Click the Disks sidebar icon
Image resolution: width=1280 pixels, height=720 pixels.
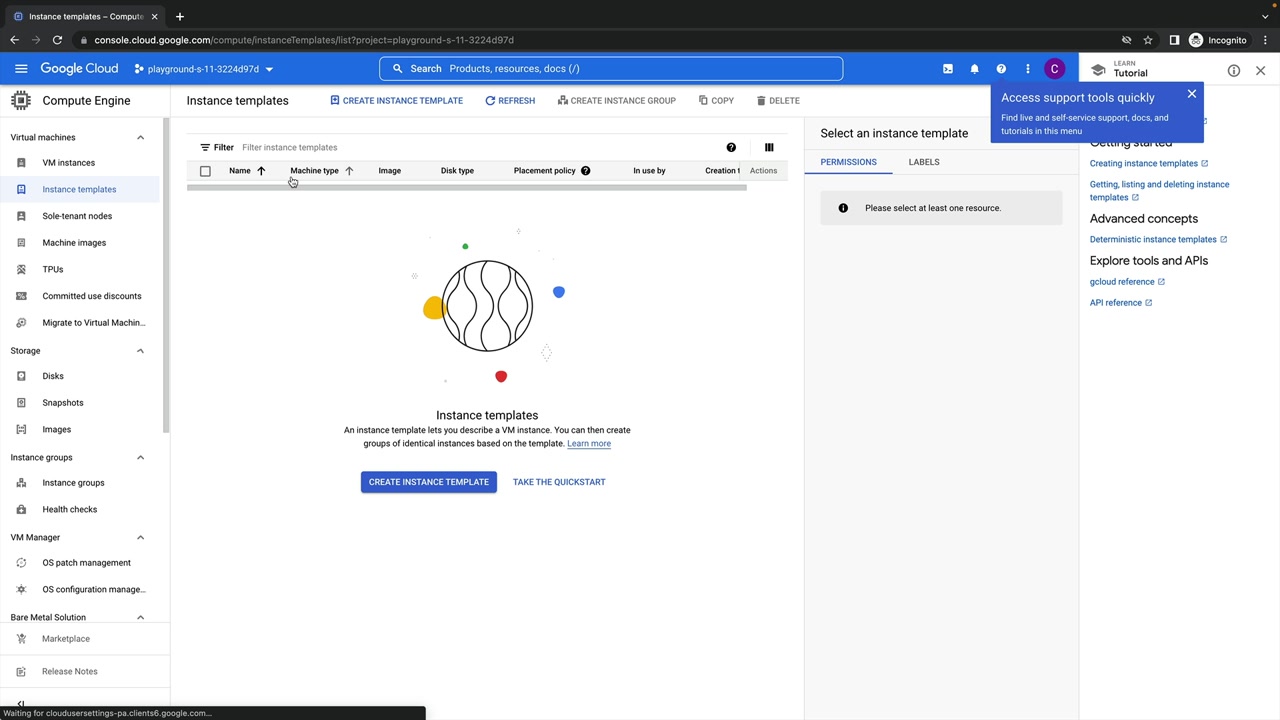(21, 376)
